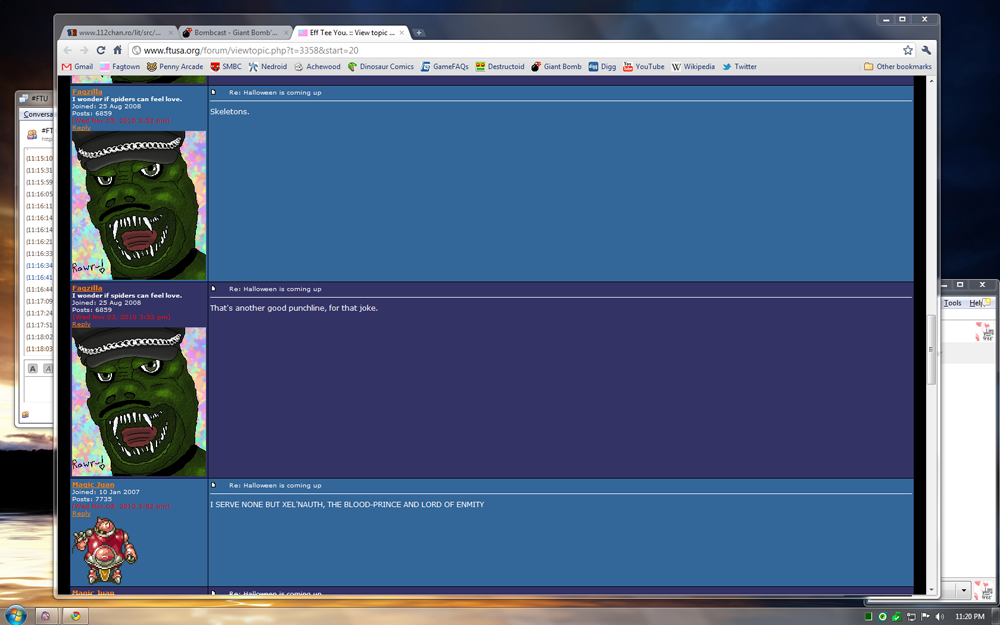The height and width of the screenshot is (625, 1000).
Task: Open the Achewood bookmark
Action: (317, 66)
